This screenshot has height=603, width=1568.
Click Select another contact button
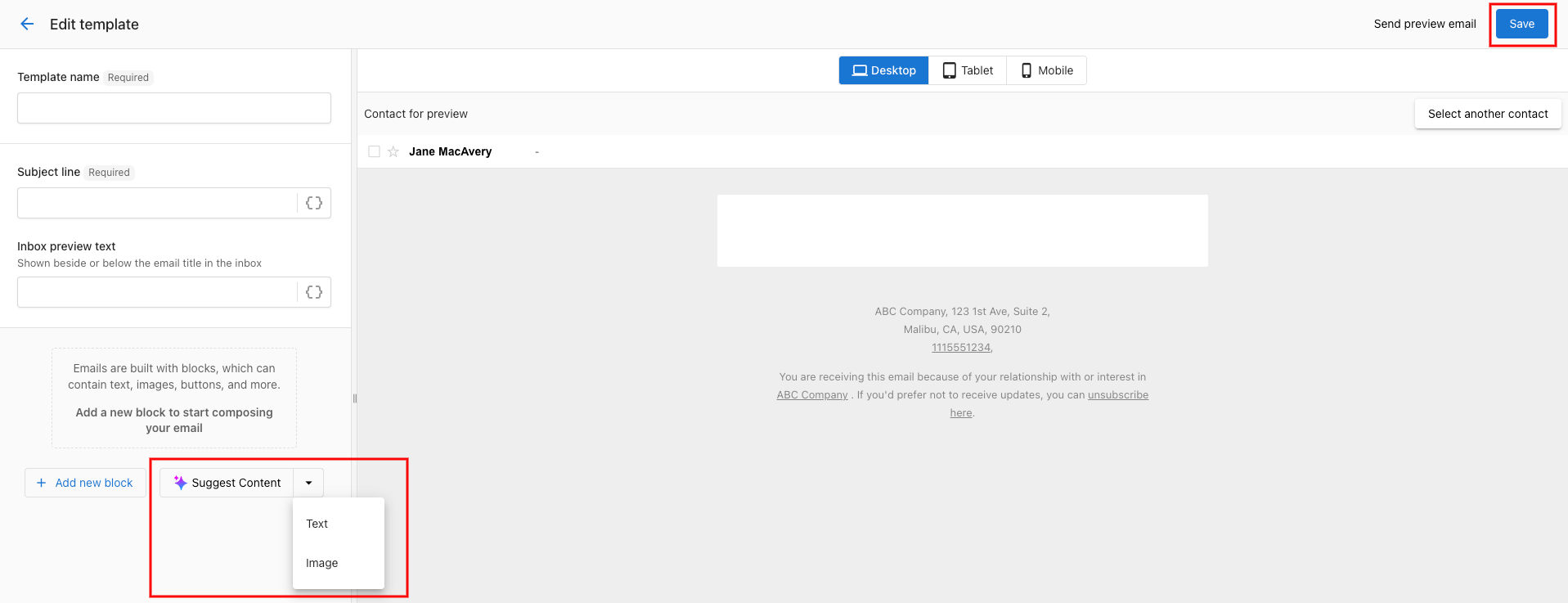coord(1487,114)
